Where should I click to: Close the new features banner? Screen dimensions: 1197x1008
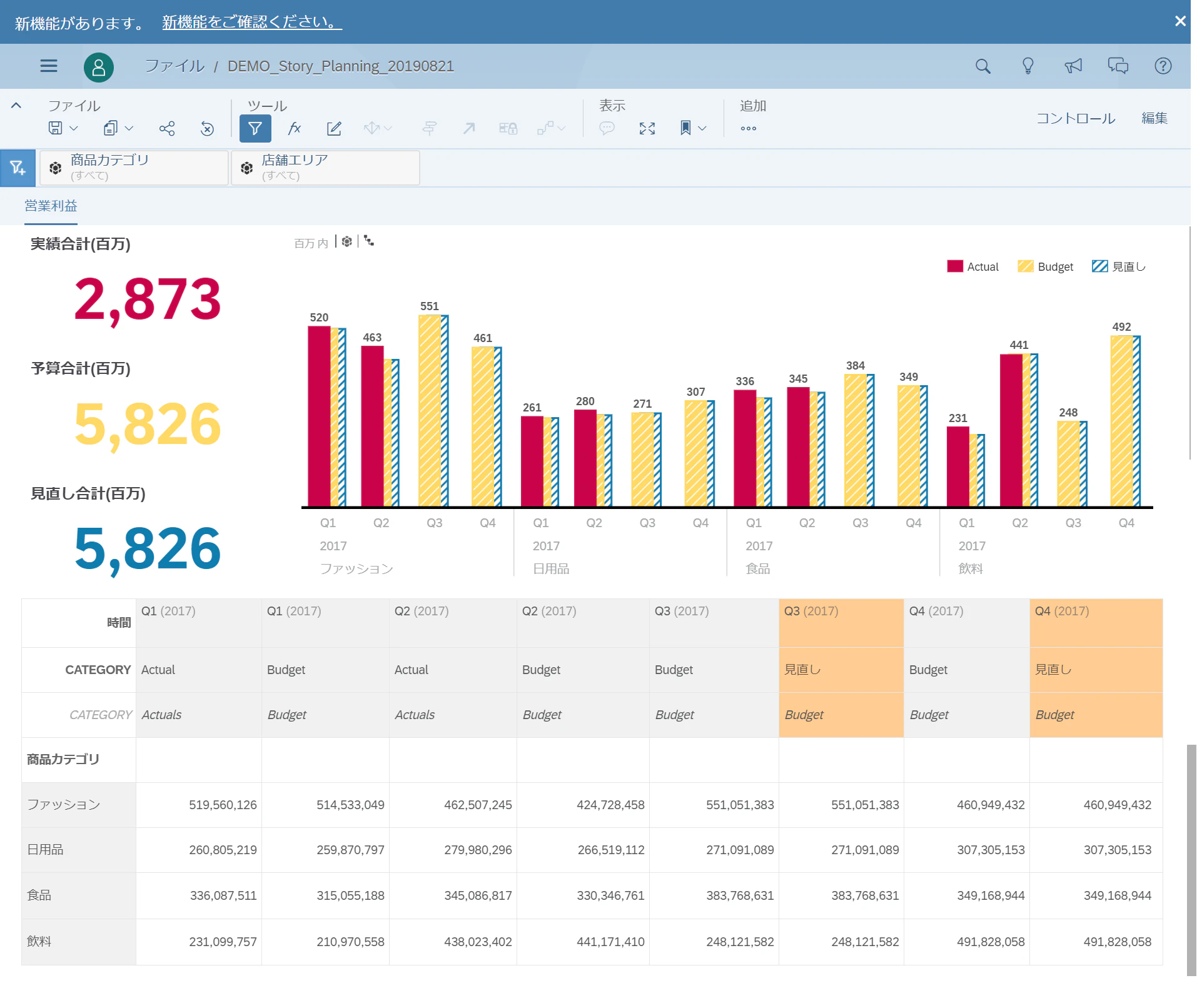coord(1180,21)
